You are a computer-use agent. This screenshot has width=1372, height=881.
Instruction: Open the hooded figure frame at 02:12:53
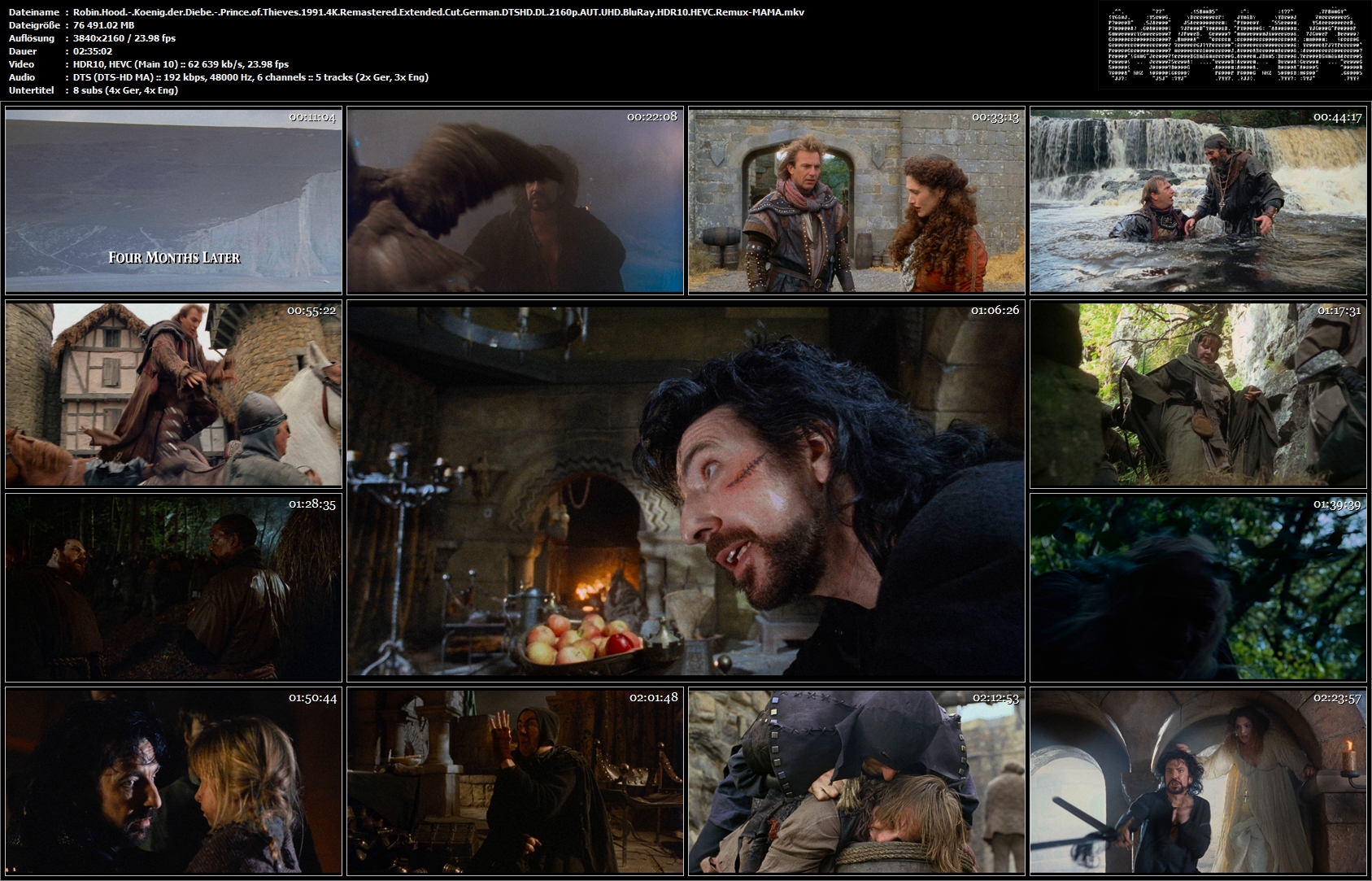click(856, 782)
